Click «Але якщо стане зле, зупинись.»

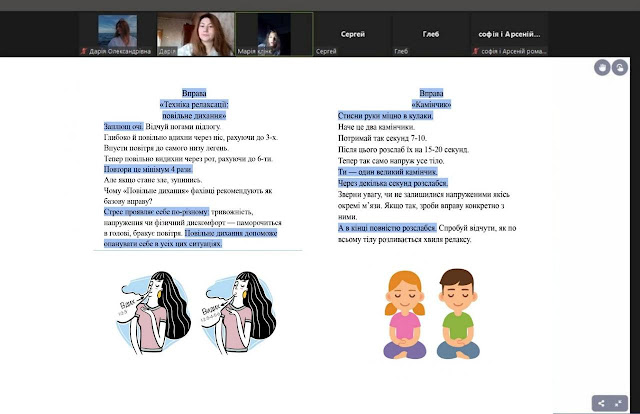click(x=153, y=180)
